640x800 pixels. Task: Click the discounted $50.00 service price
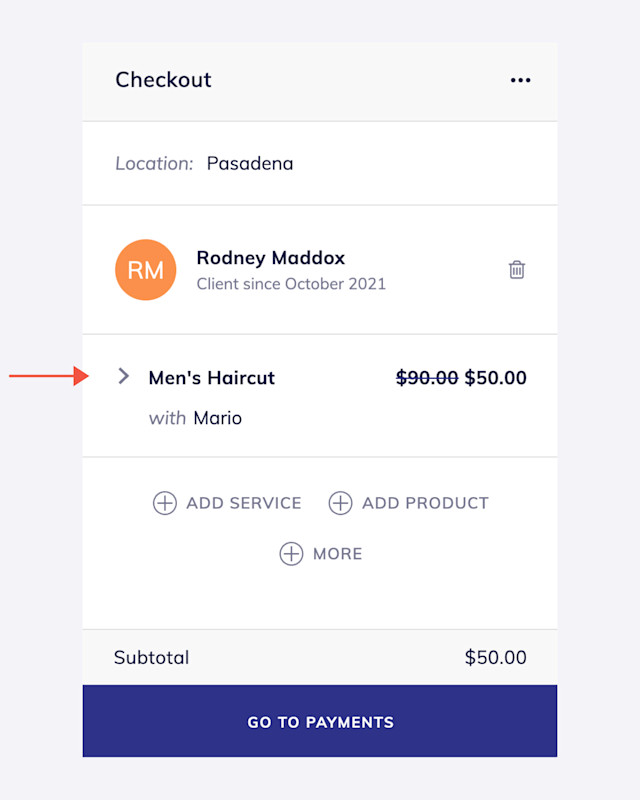click(495, 378)
